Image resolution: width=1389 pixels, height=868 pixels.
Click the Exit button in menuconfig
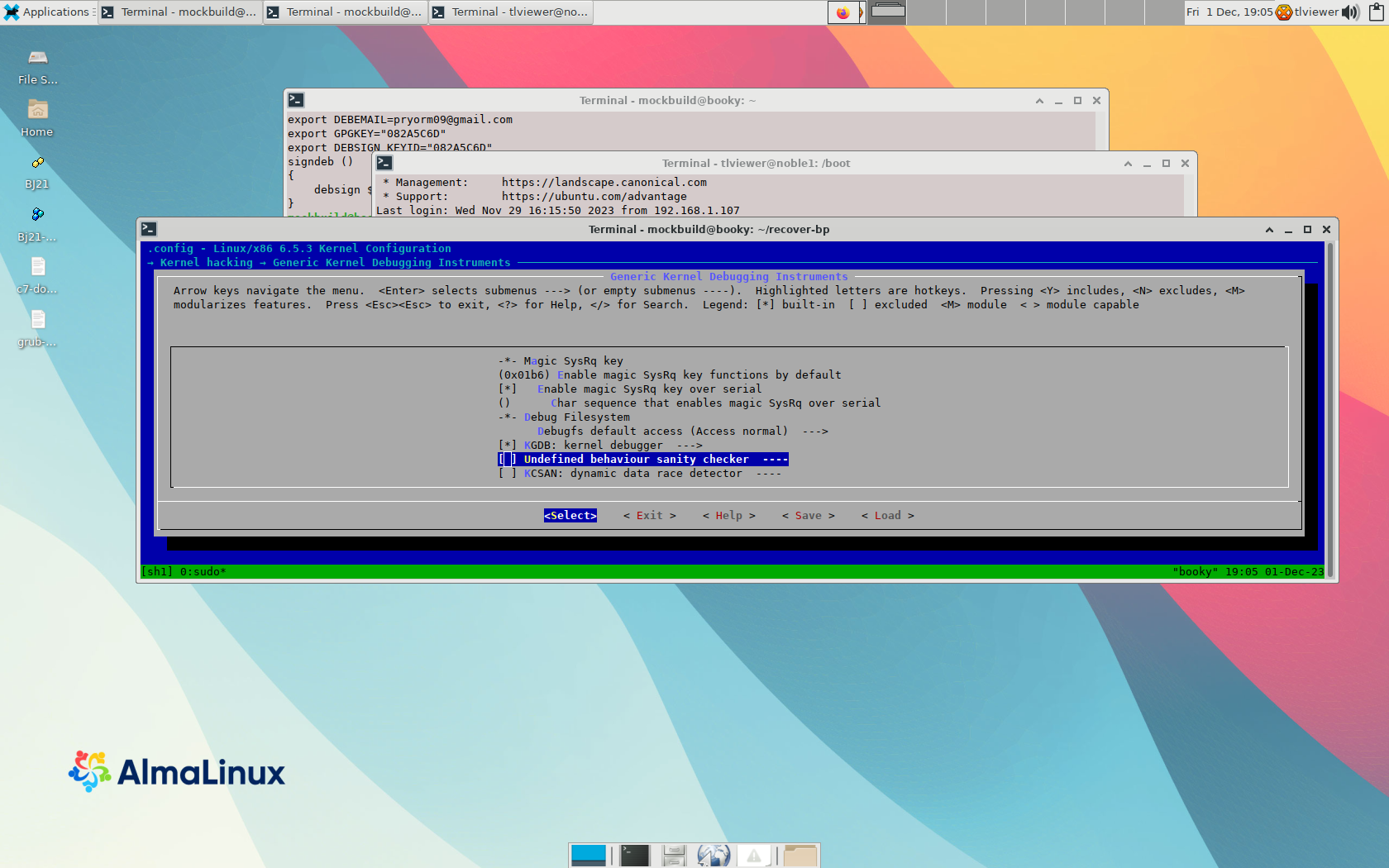[x=649, y=516]
